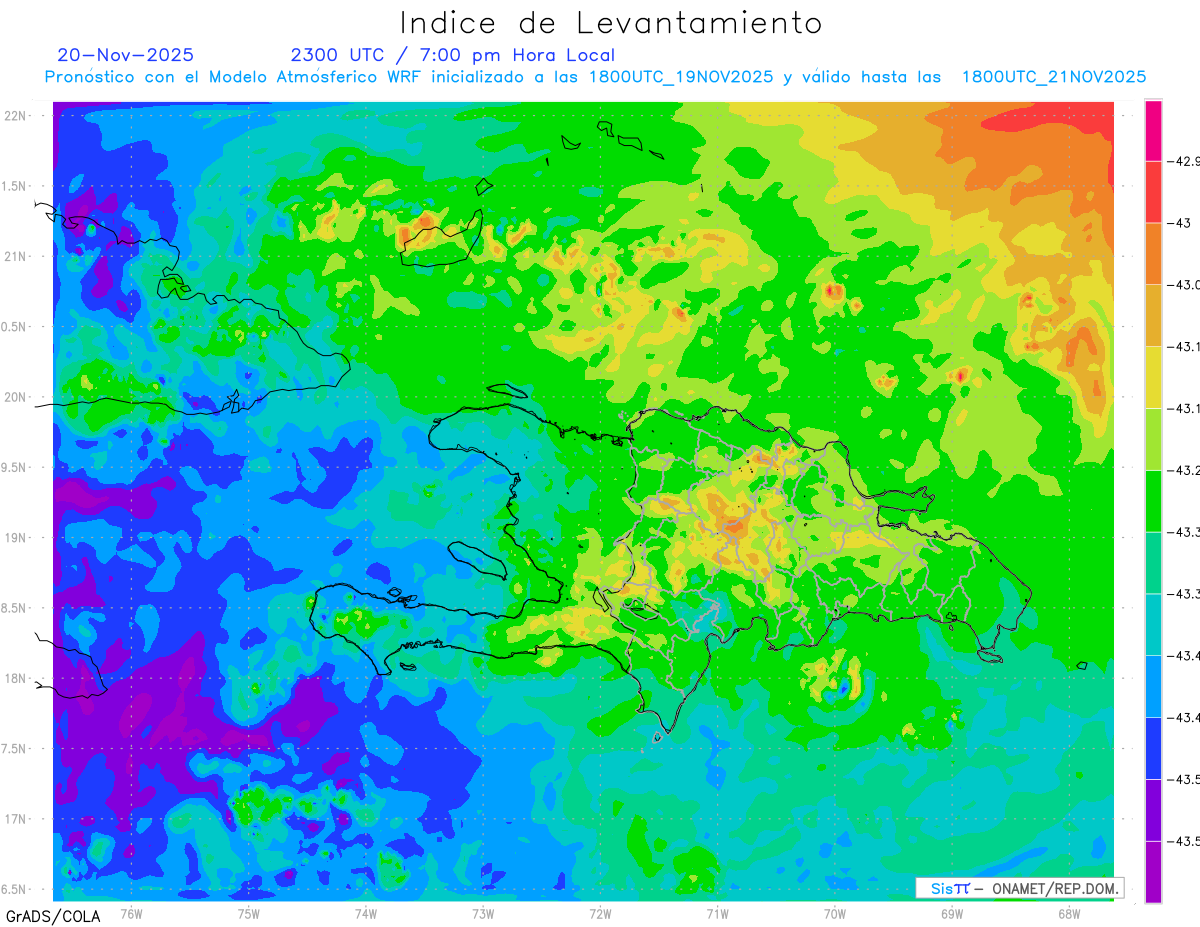Click the 'SisTT - ONAMET/REP.DOM.' label box
This screenshot has height=927, width=1200.
pos(1019,888)
